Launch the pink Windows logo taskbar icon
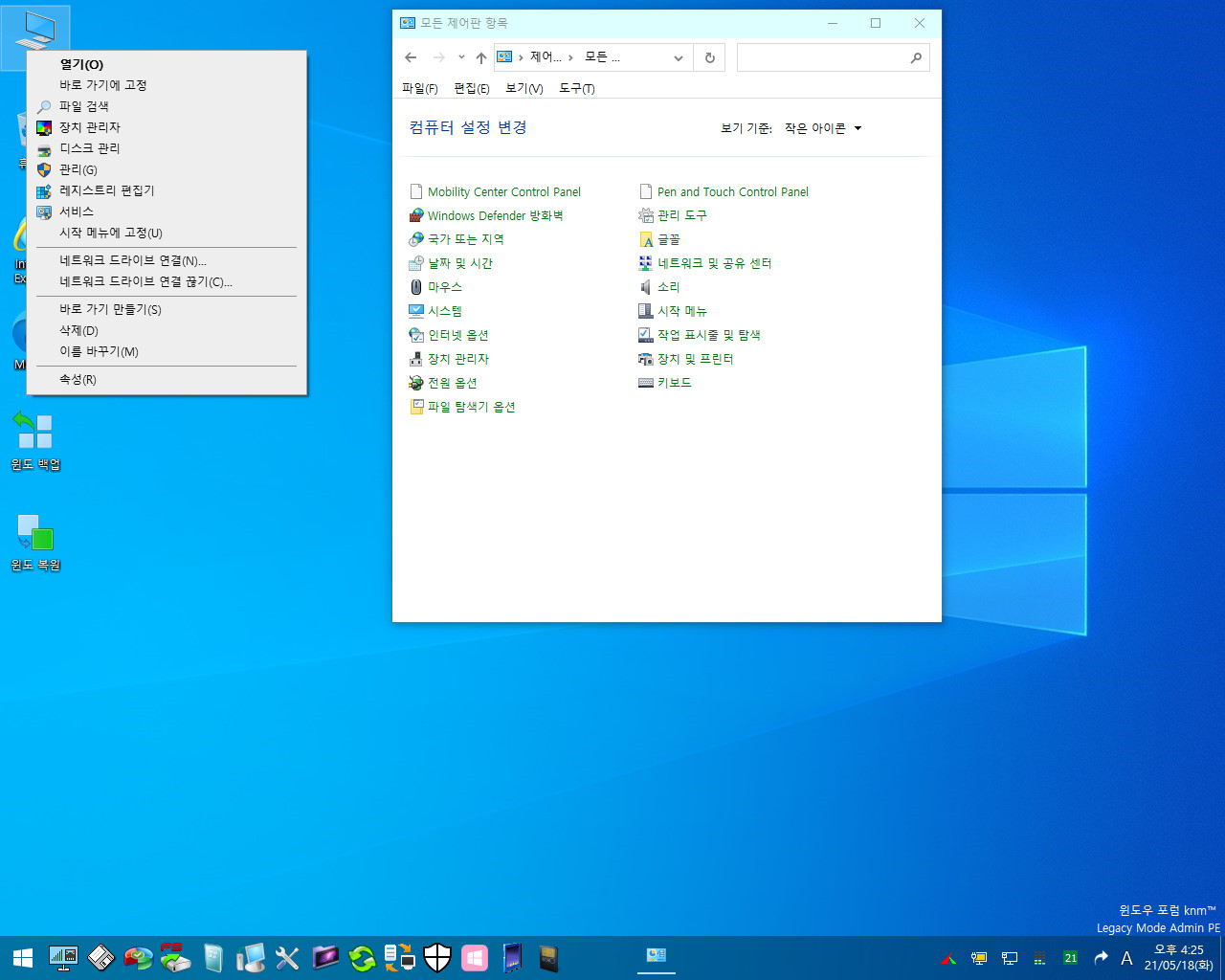This screenshot has width=1225, height=980. point(474,958)
